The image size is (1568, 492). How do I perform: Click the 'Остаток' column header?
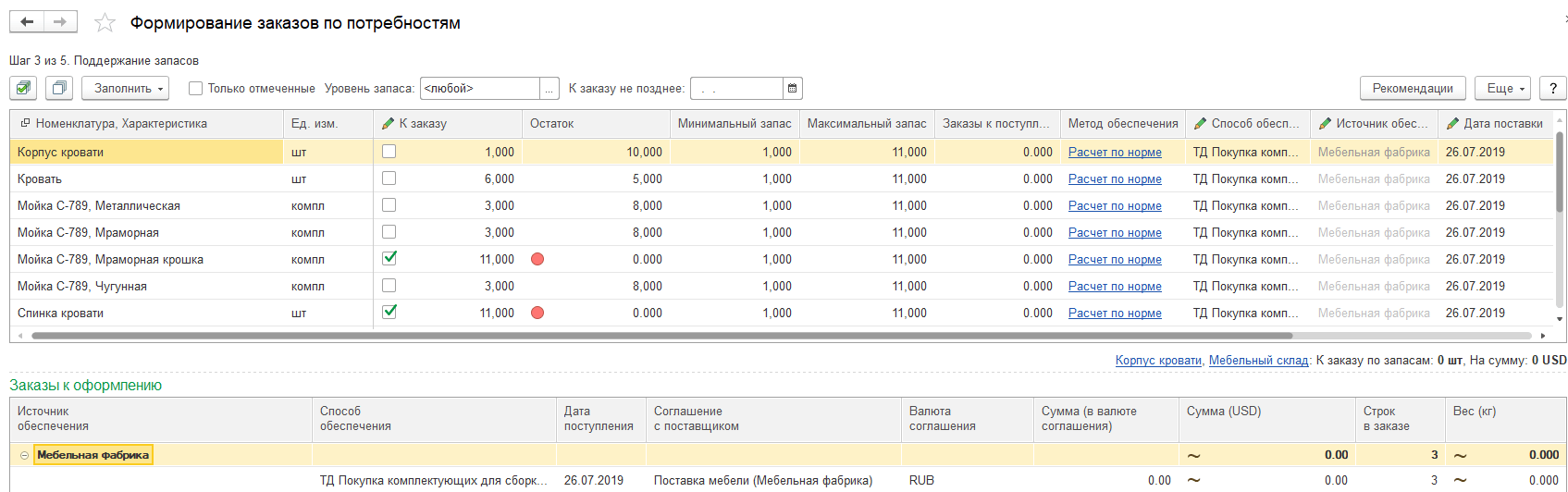[551, 123]
